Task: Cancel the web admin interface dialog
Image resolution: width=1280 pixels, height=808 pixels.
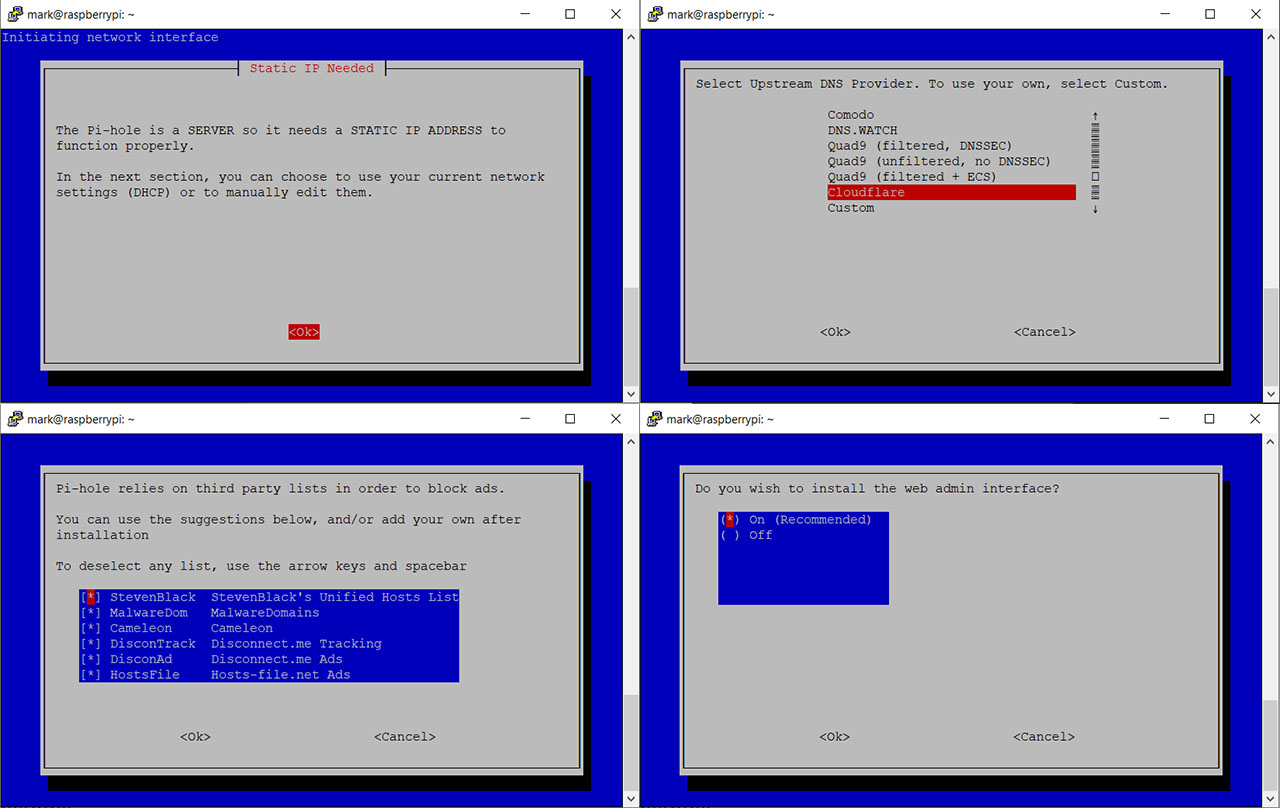Action: coord(1044,737)
